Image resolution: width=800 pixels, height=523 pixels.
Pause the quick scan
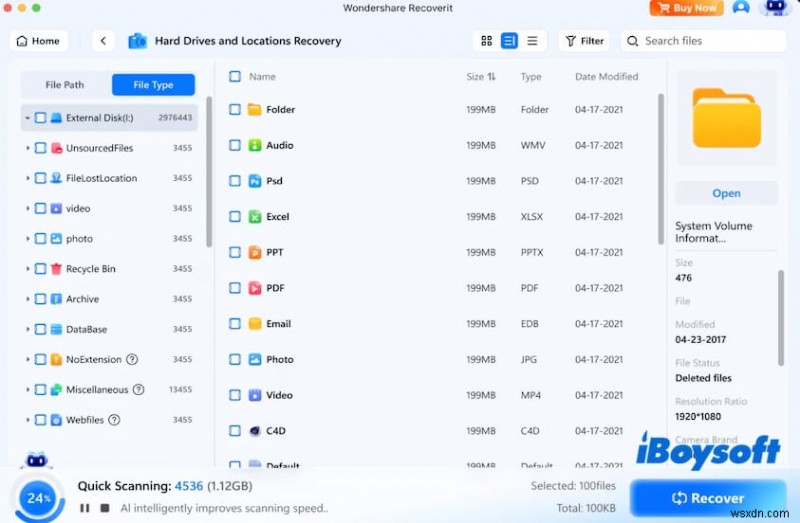coord(85,508)
